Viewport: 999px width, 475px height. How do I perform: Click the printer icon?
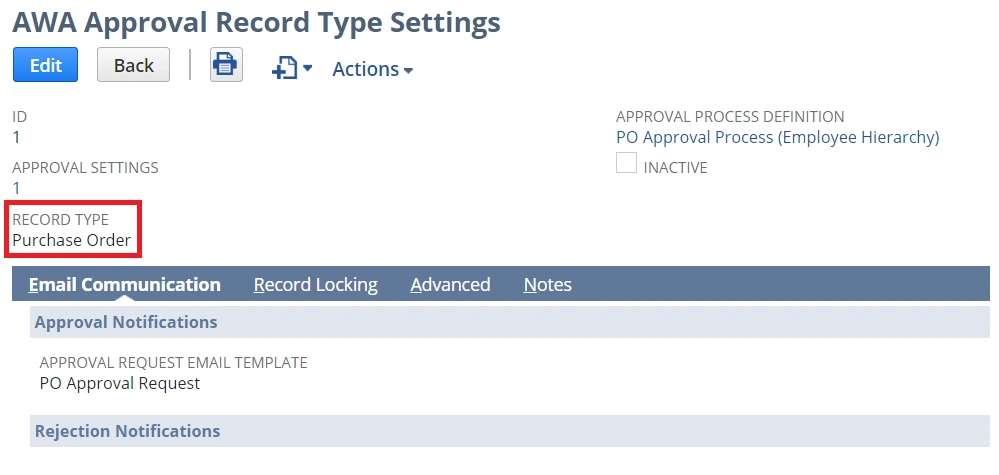point(226,66)
